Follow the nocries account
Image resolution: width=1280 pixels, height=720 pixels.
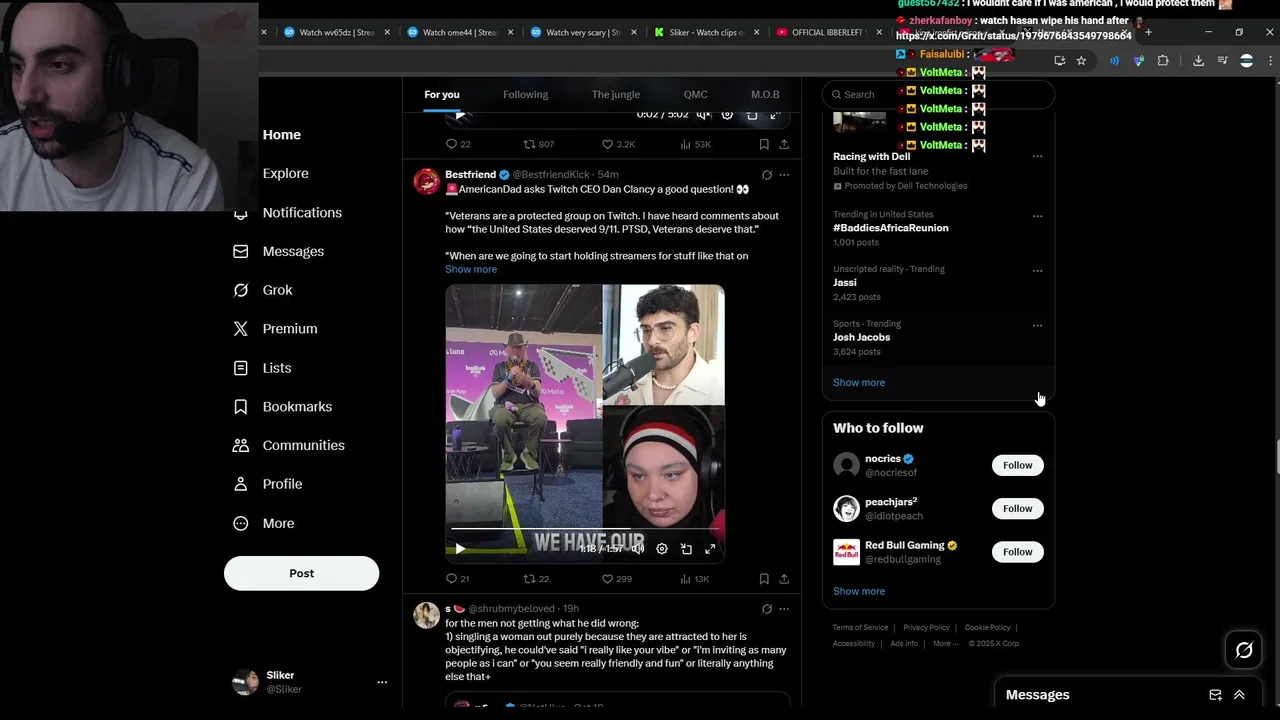[1017, 465]
